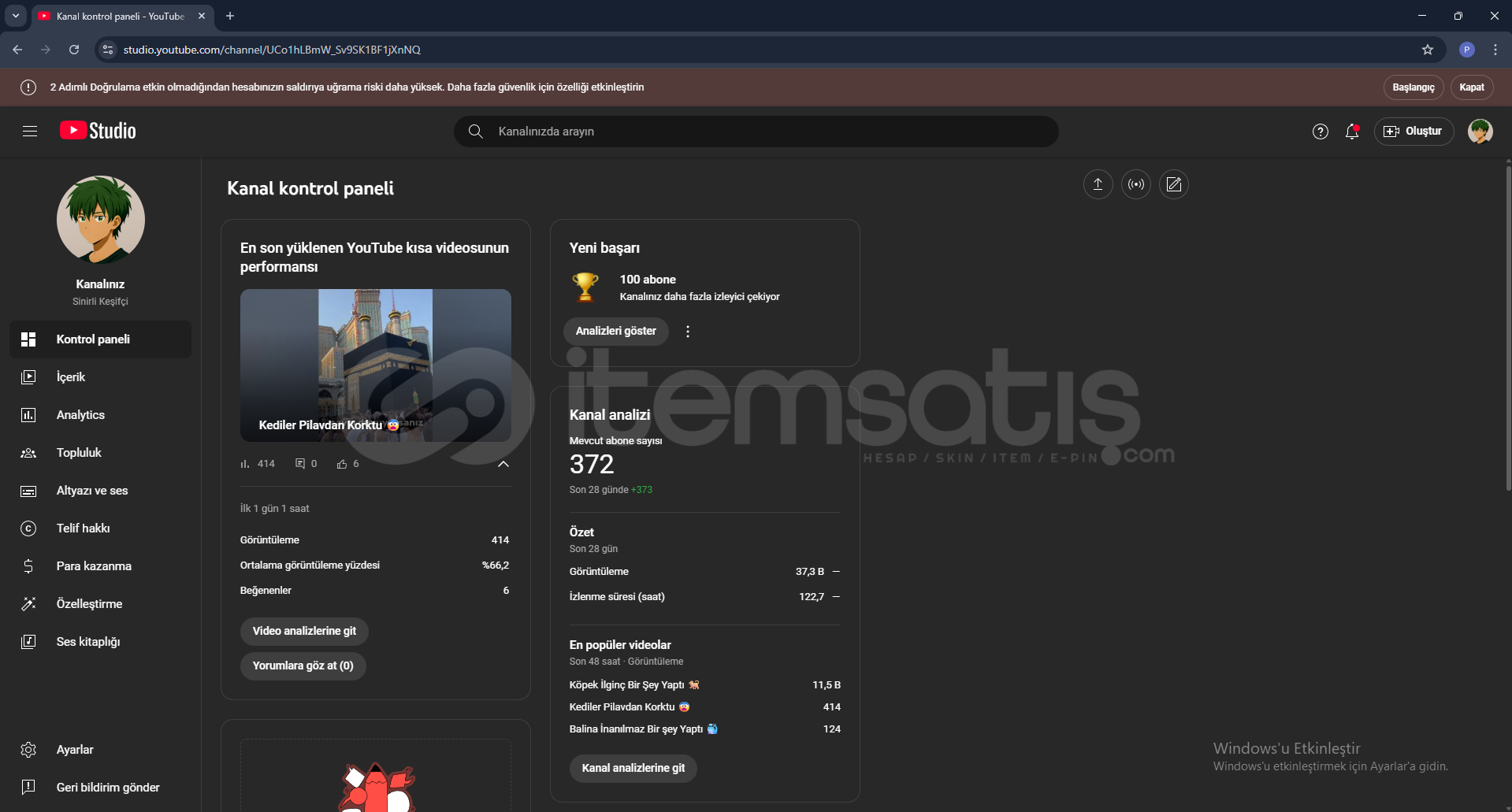The image size is (1512, 812).
Task: Open a new browser tab
Action: 230,16
